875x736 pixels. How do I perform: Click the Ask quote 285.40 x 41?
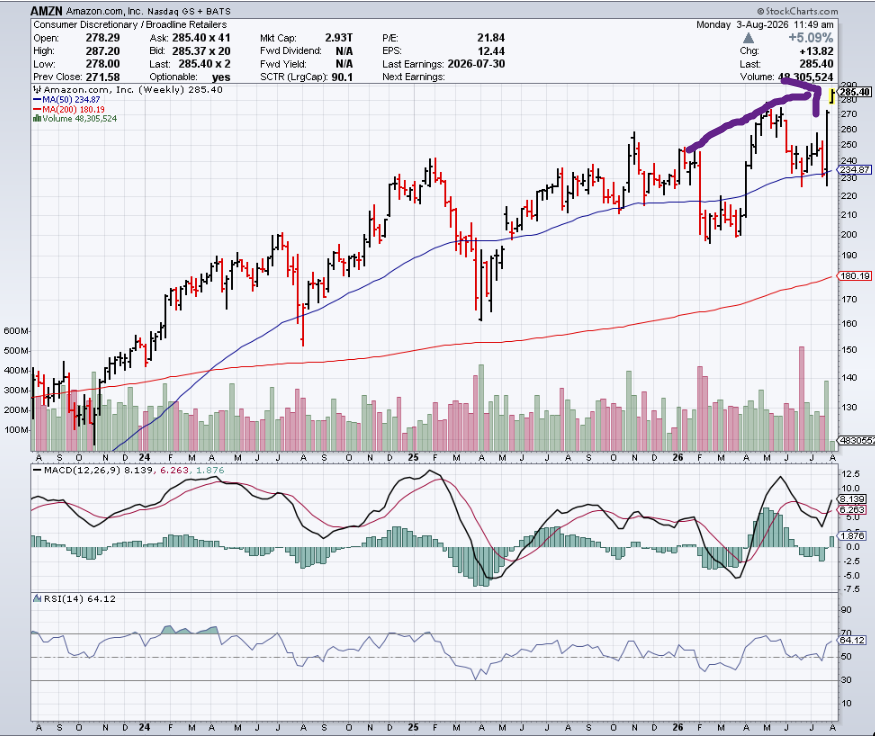coord(201,37)
